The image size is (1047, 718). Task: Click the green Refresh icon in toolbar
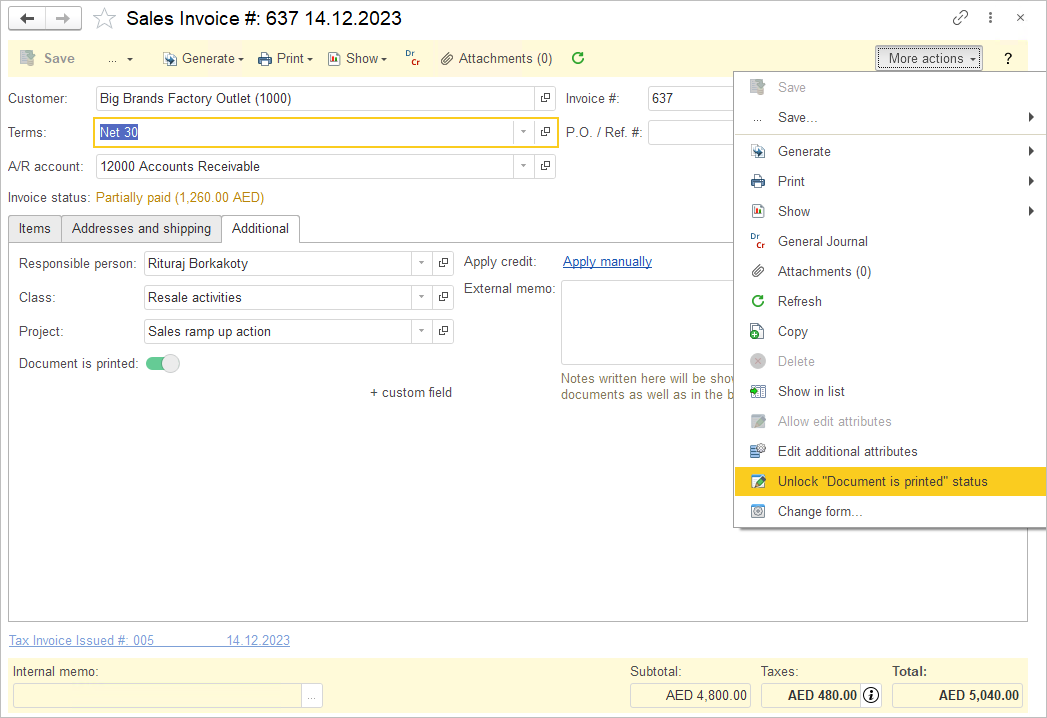point(578,59)
